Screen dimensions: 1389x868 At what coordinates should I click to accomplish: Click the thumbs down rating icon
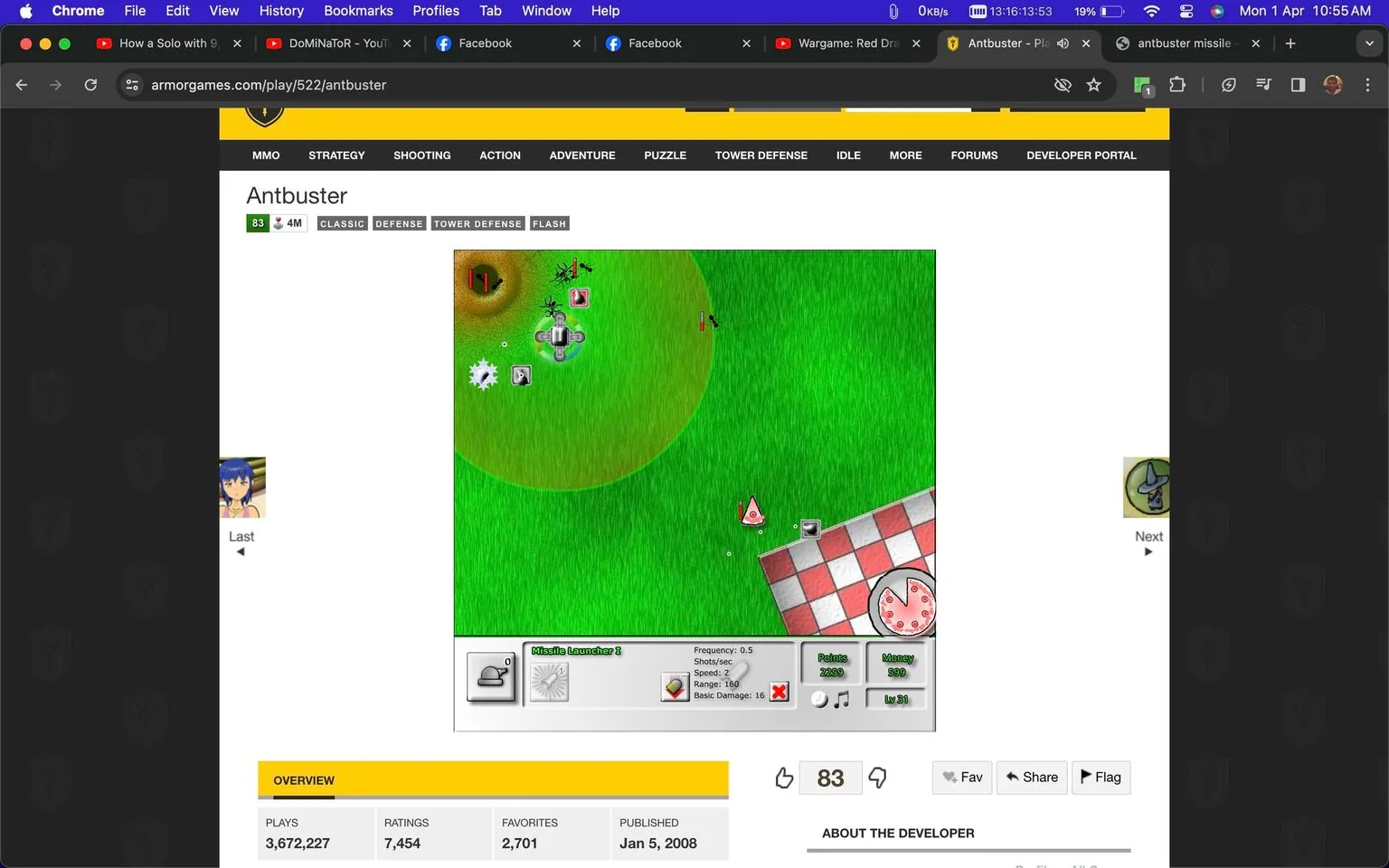[x=876, y=778]
